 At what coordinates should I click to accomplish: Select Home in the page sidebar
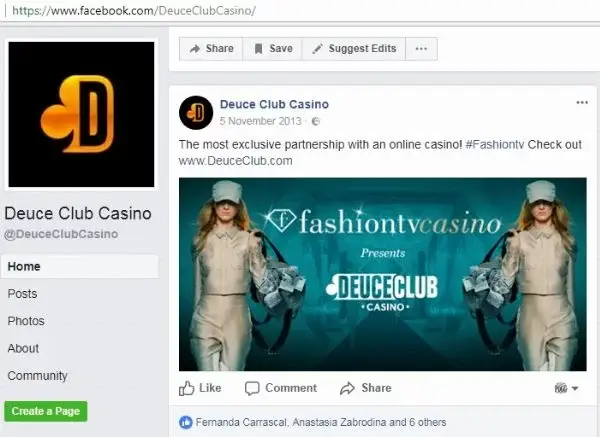tap(80, 266)
